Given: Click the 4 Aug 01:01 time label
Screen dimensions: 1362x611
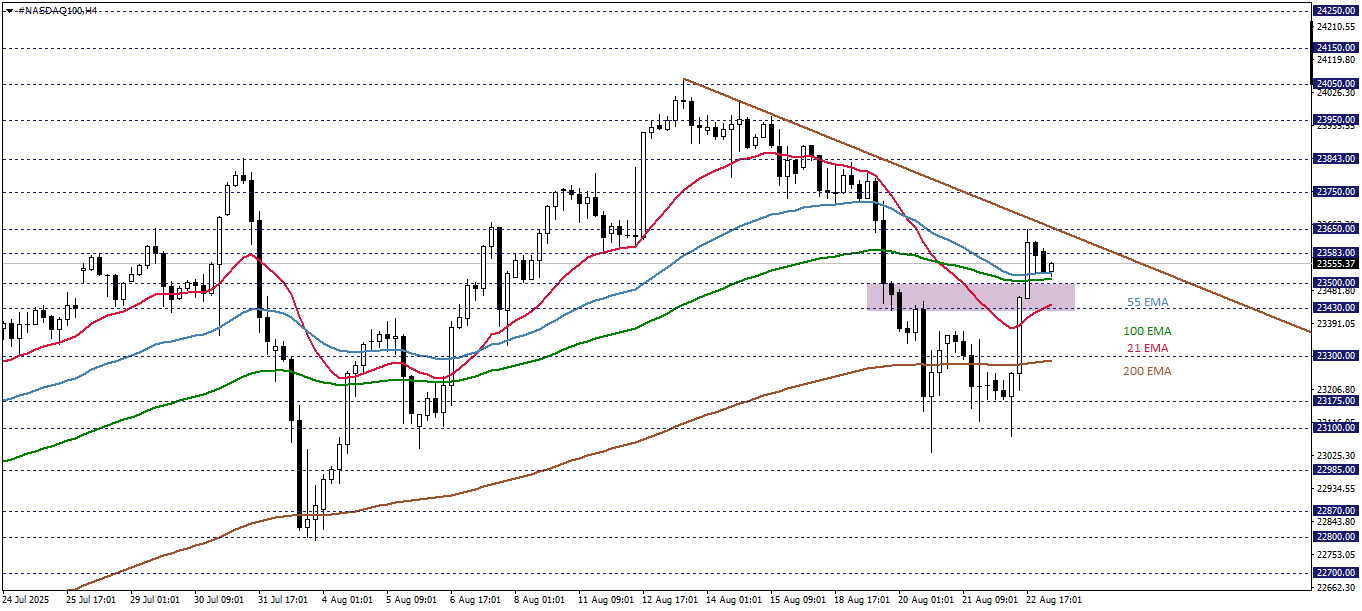Looking at the screenshot, I should tap(346, 601).
